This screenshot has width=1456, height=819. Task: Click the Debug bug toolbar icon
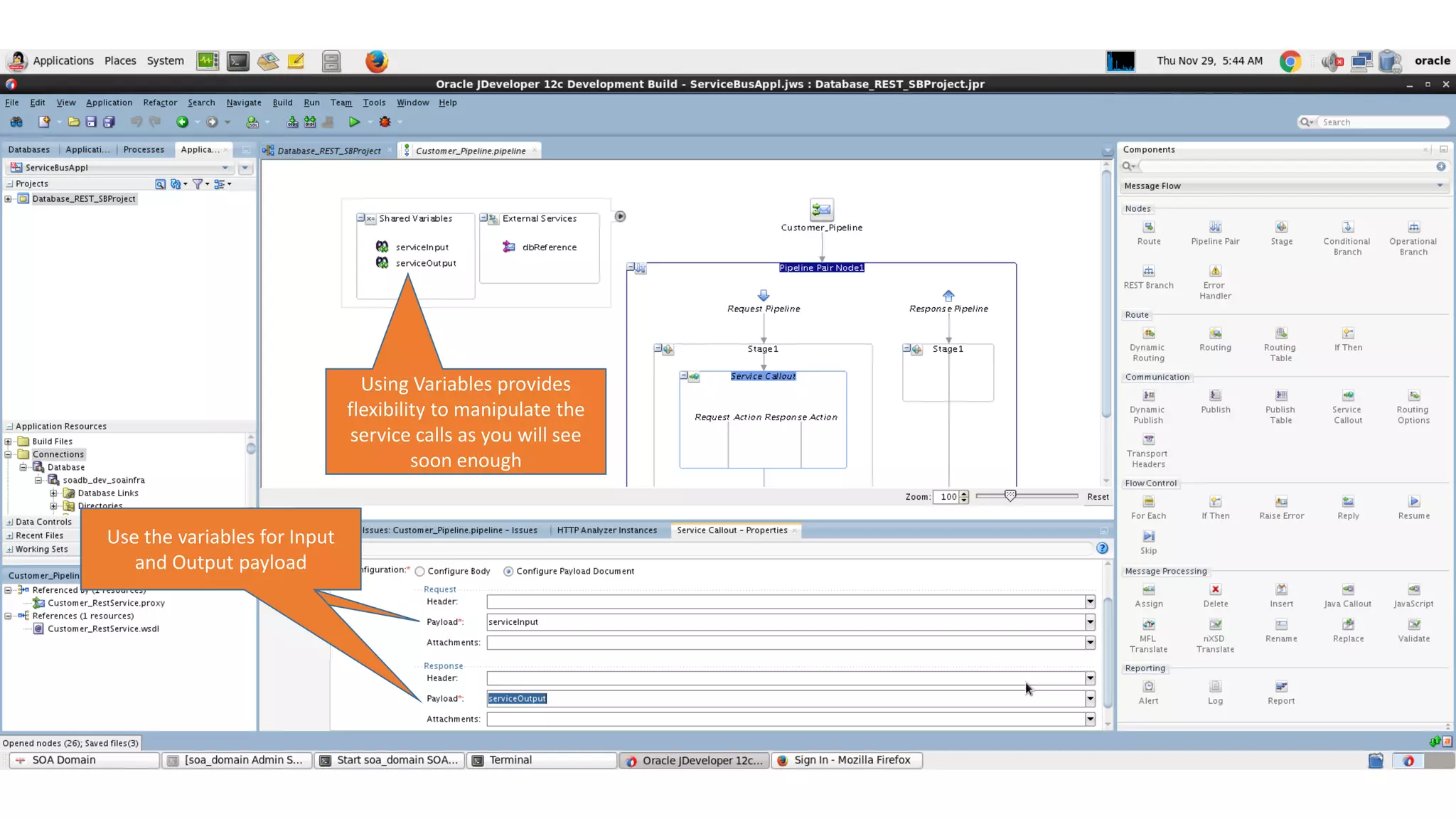coord(385,122)
